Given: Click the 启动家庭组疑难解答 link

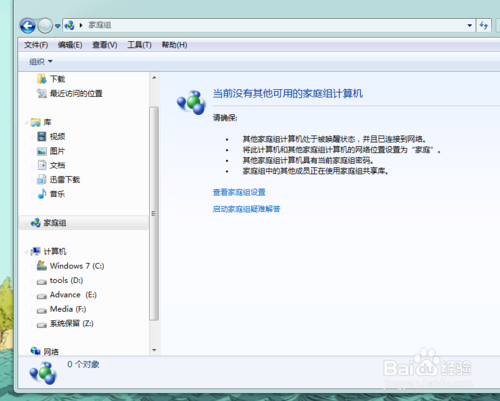Looking at the screenshot, I should (246, 209).
